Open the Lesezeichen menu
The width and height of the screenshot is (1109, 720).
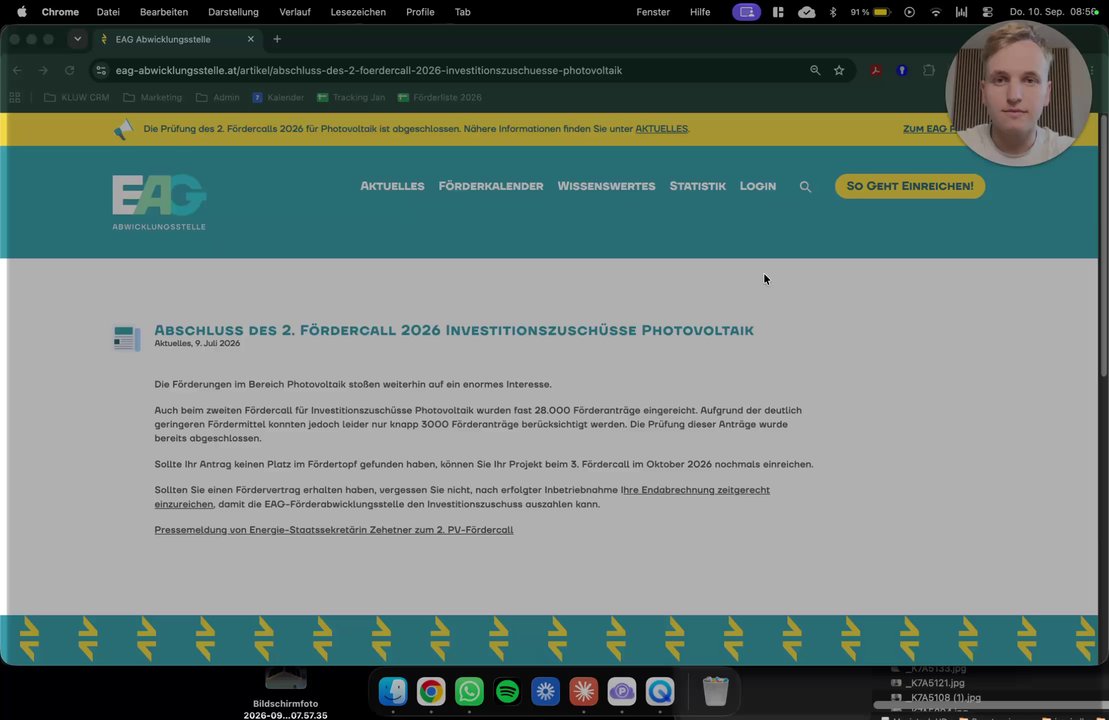click(x=358, y=12)
